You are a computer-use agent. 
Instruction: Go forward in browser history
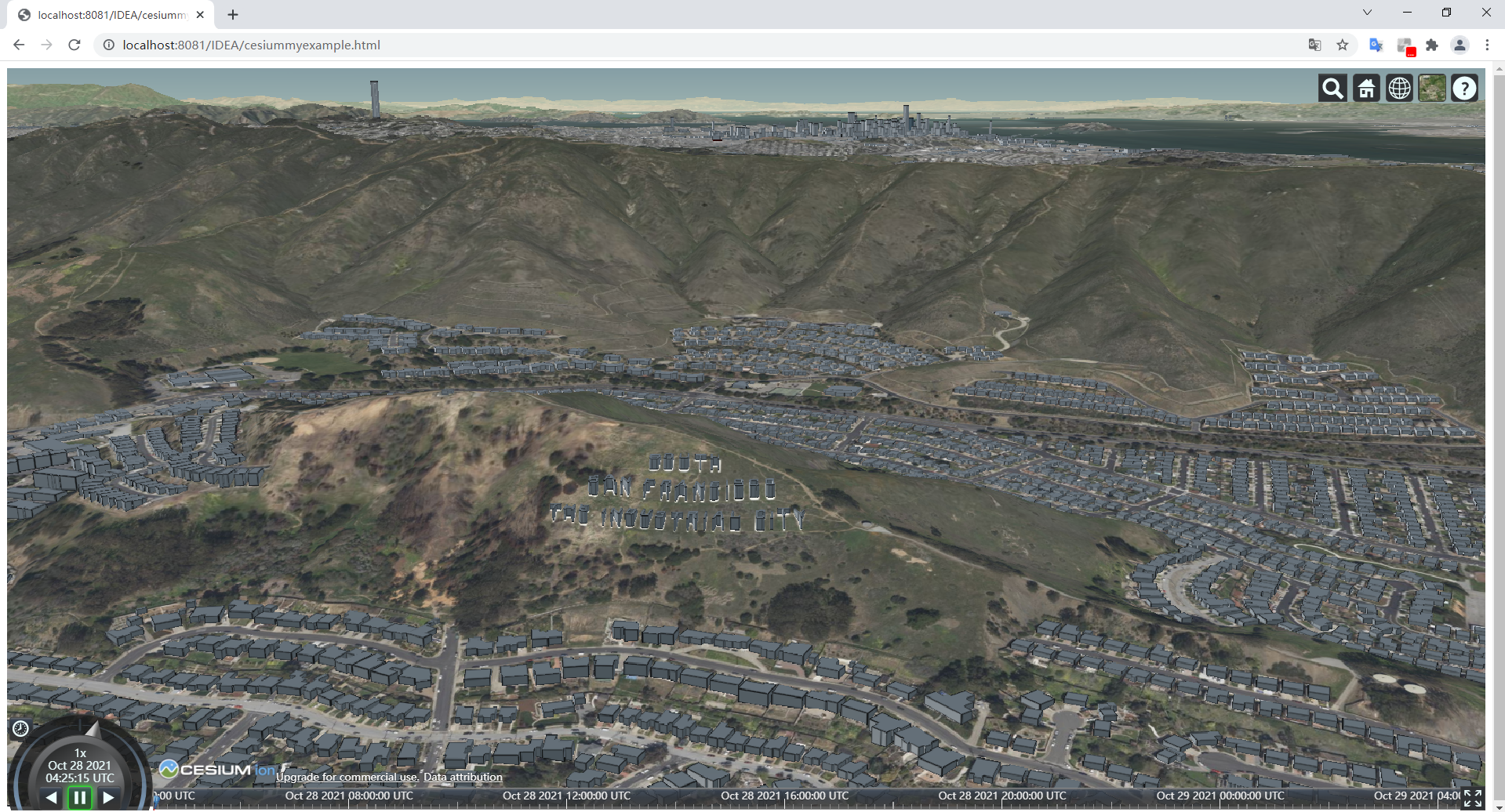coord(46,45)
